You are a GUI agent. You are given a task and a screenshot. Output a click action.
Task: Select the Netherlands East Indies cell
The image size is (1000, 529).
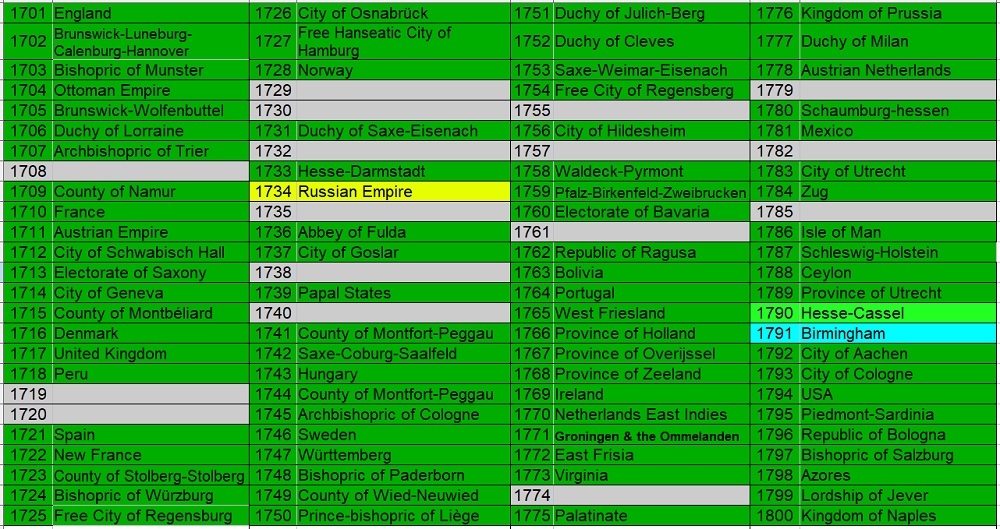tap(651, 414)
